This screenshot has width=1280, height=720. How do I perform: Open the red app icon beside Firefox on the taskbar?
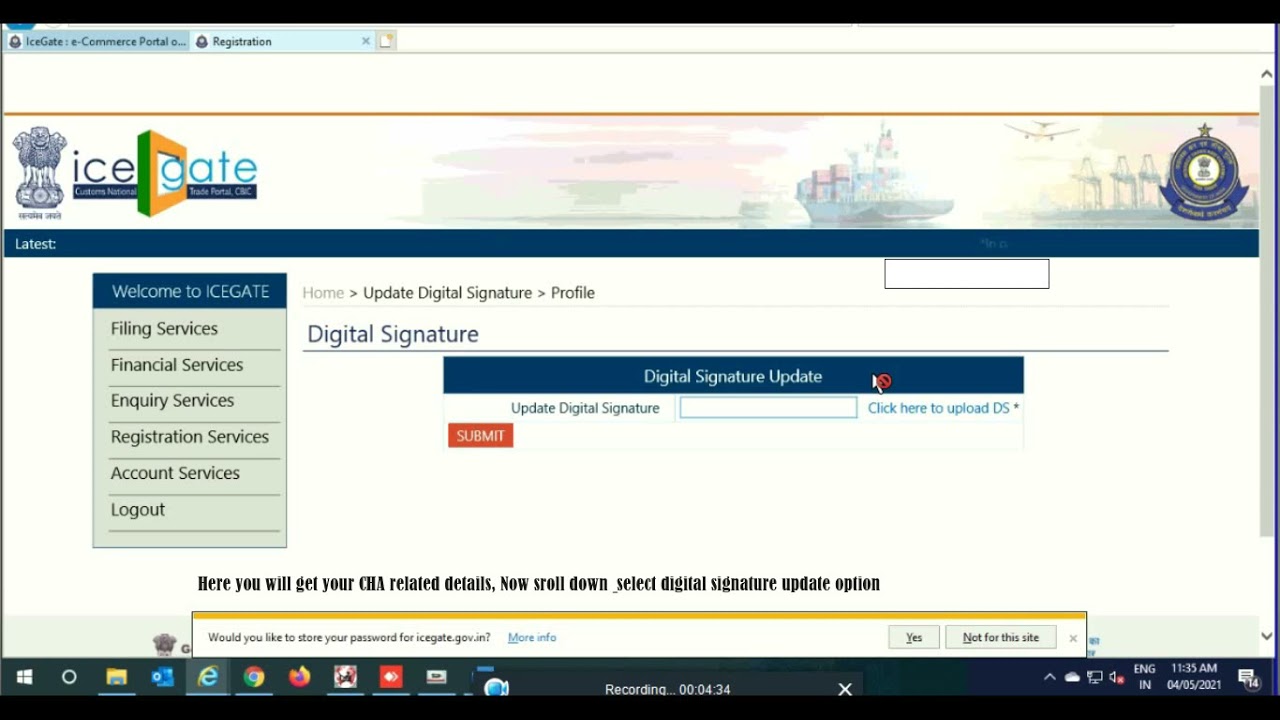tap(345, 677)
